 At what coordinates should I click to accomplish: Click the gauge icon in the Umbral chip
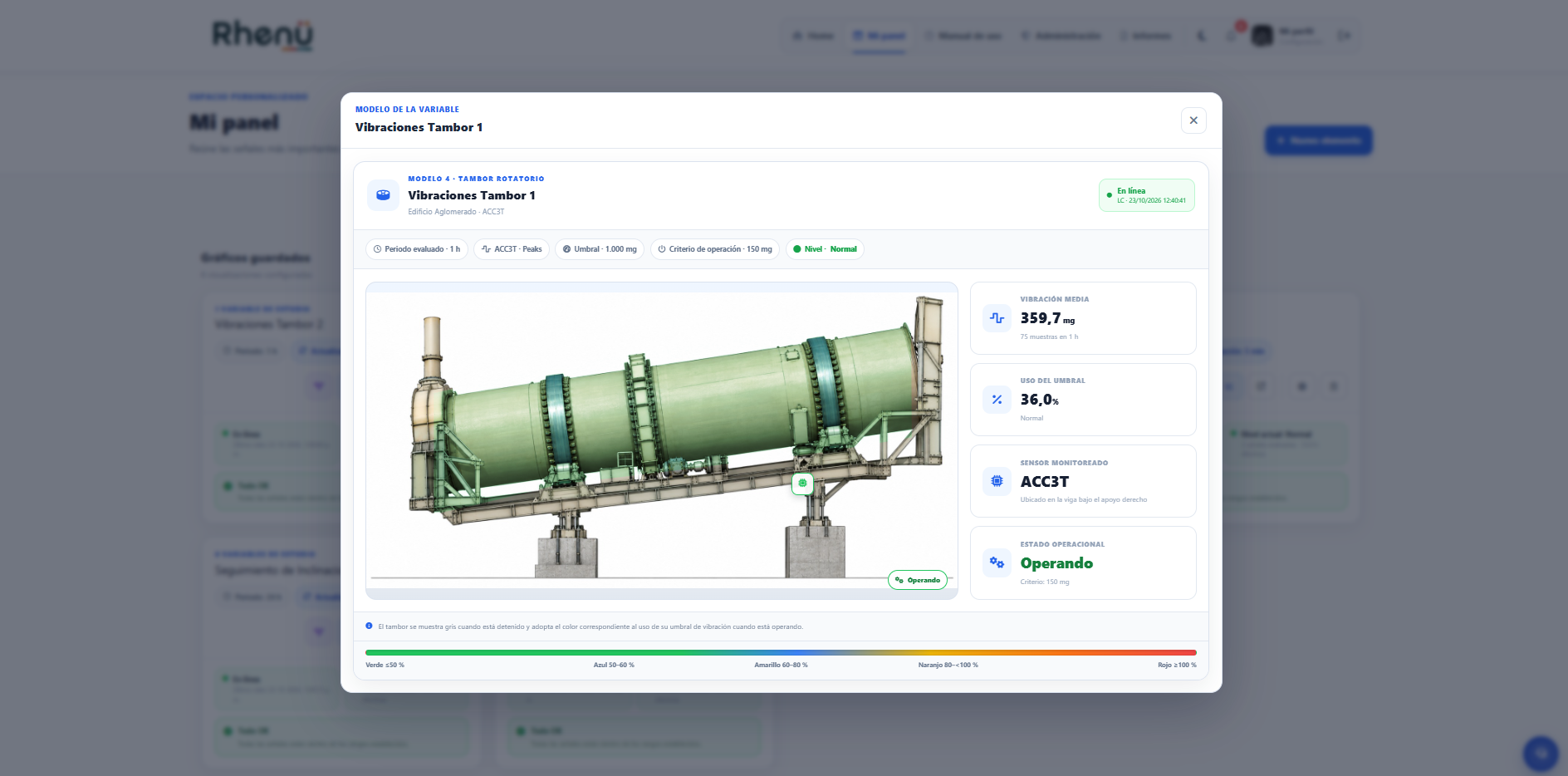tap(567, 249)
